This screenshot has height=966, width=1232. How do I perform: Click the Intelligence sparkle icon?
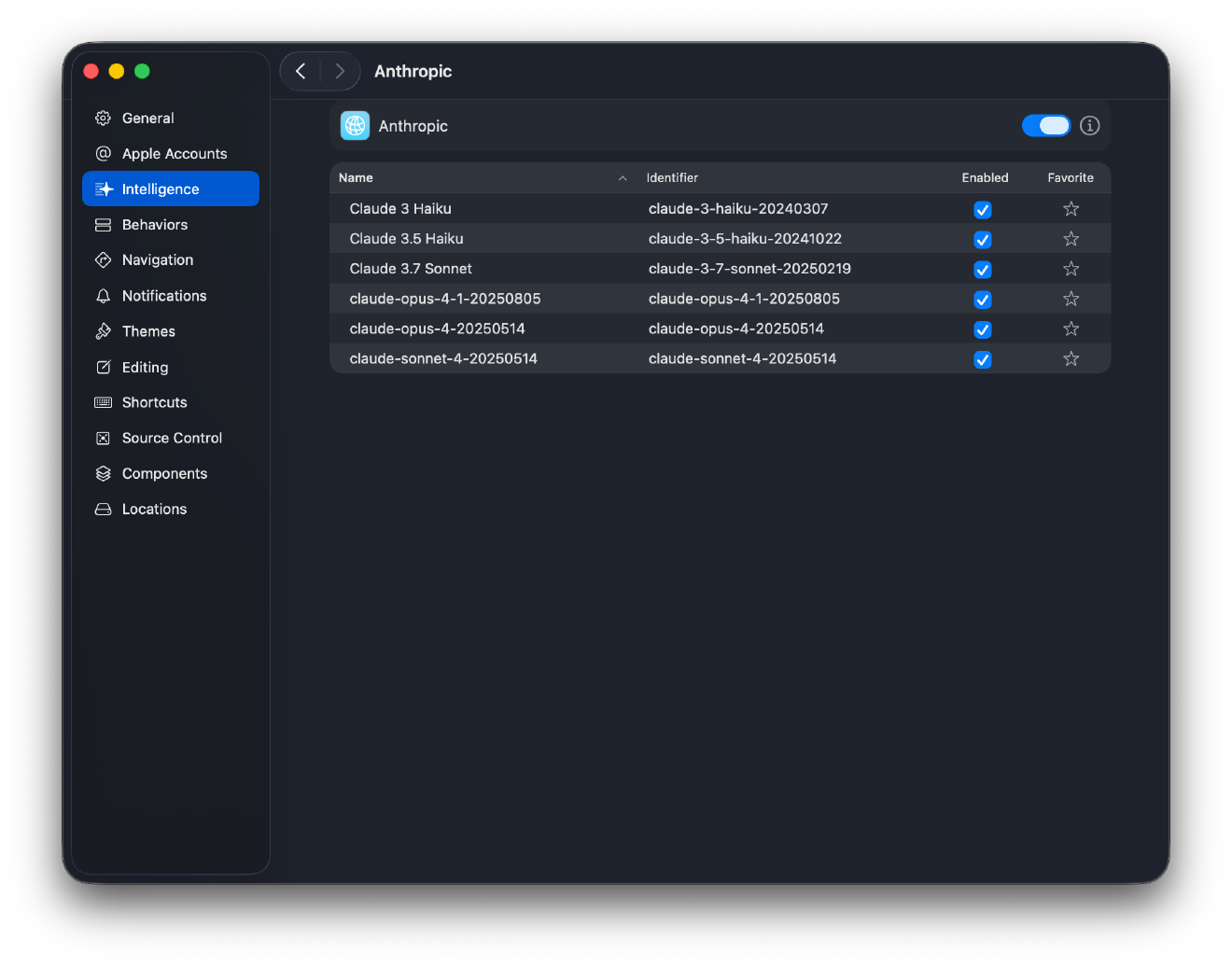[103, 189]
